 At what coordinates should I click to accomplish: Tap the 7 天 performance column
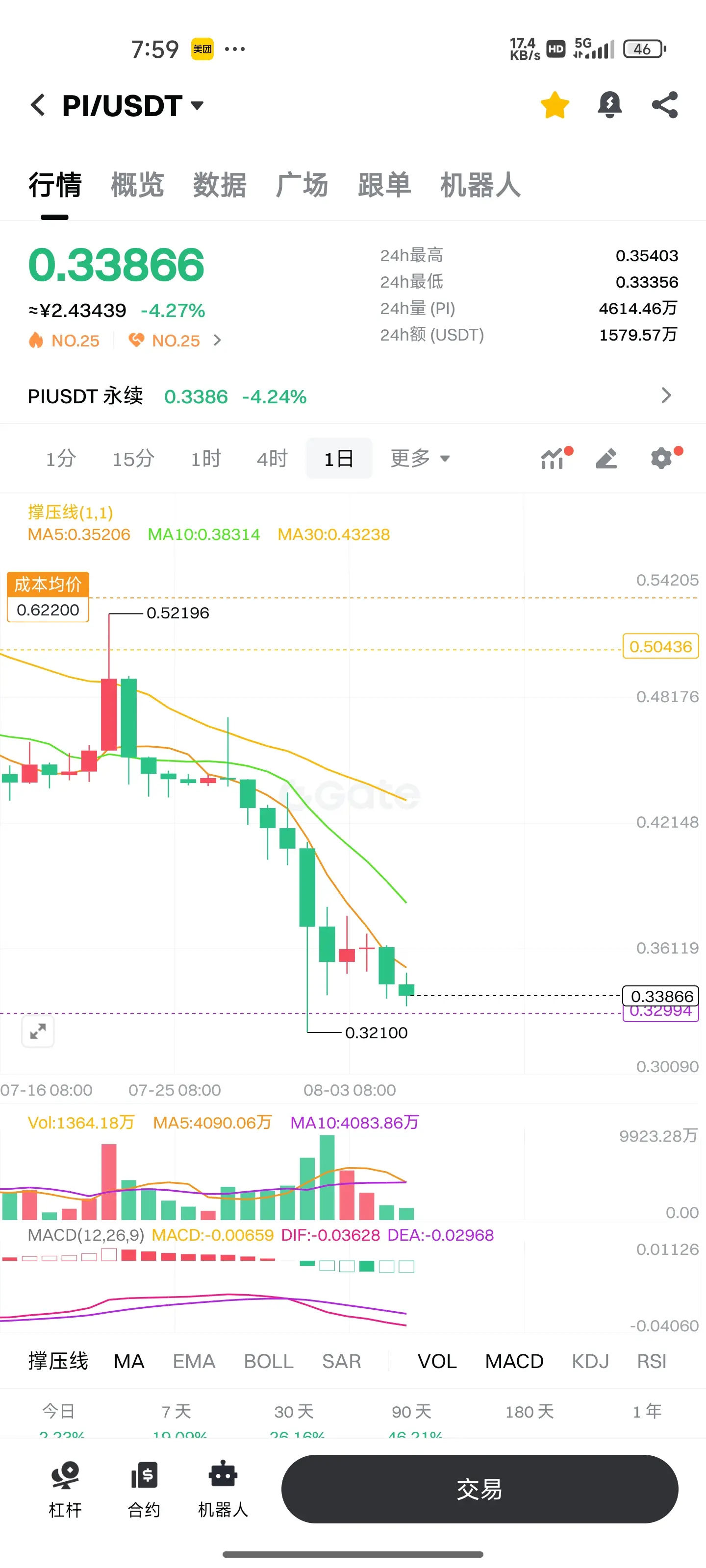click(x=176, y=1420)
